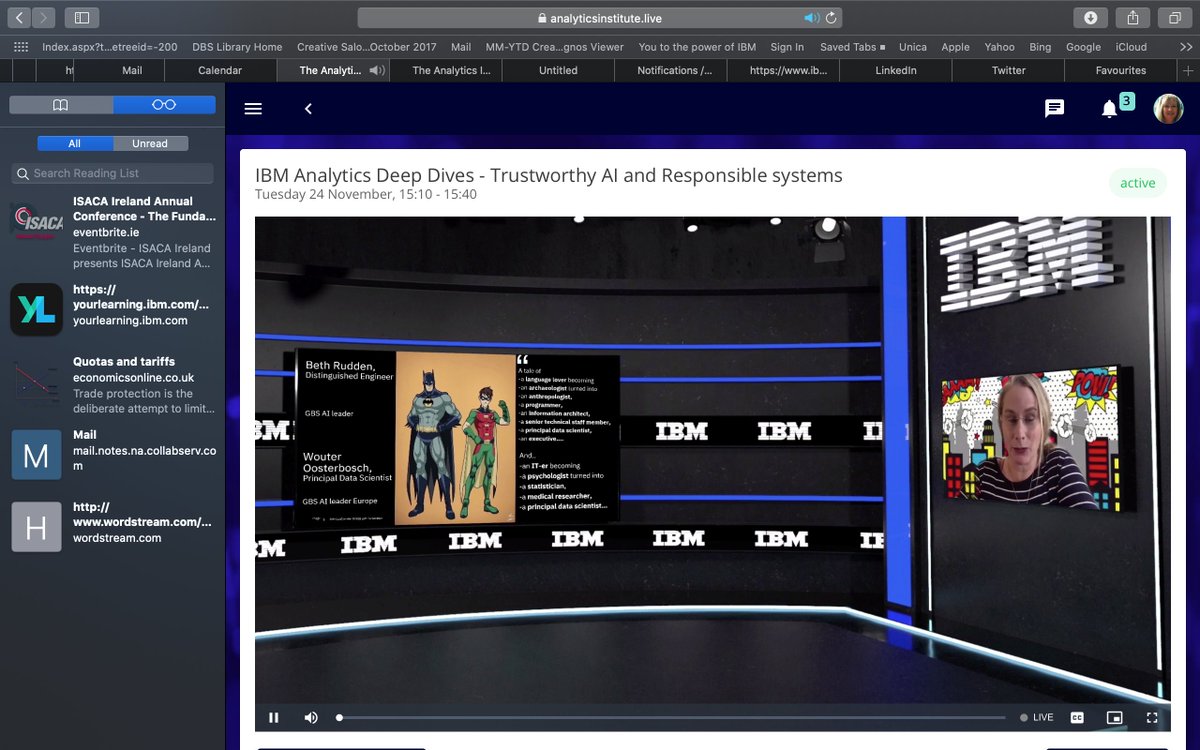Jump to LIVE in video player
The height and width of the screenshot is (750, 1200).
[1036, 717]
